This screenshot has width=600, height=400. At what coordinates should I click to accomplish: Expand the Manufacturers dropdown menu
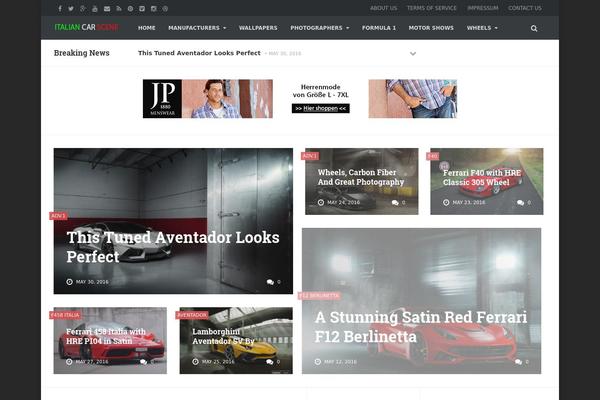(x=197, y=28)
